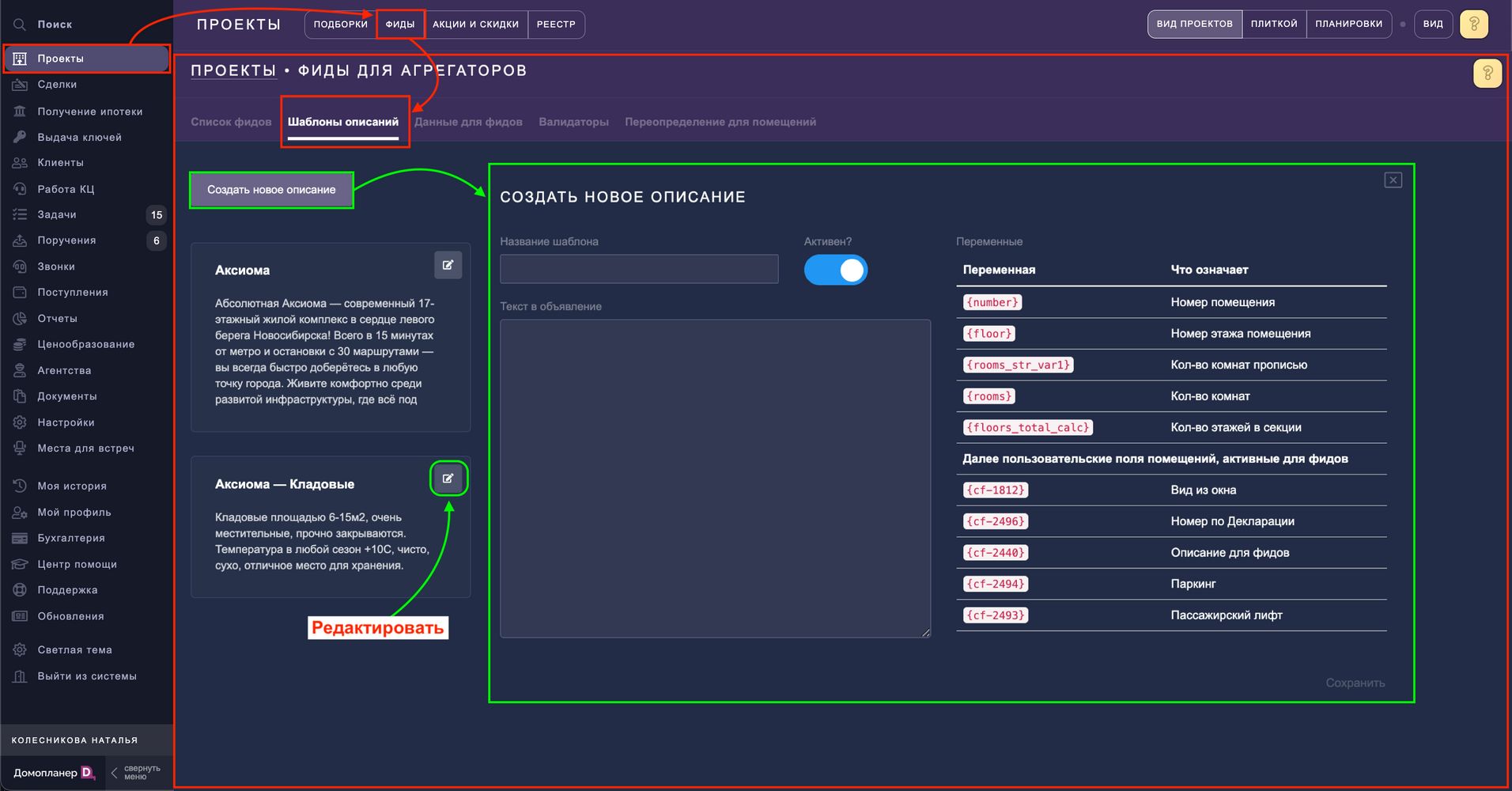Screen dimensions: 1512x791
Task: Open the Акции и скидки tab
Action: [476, 25]
